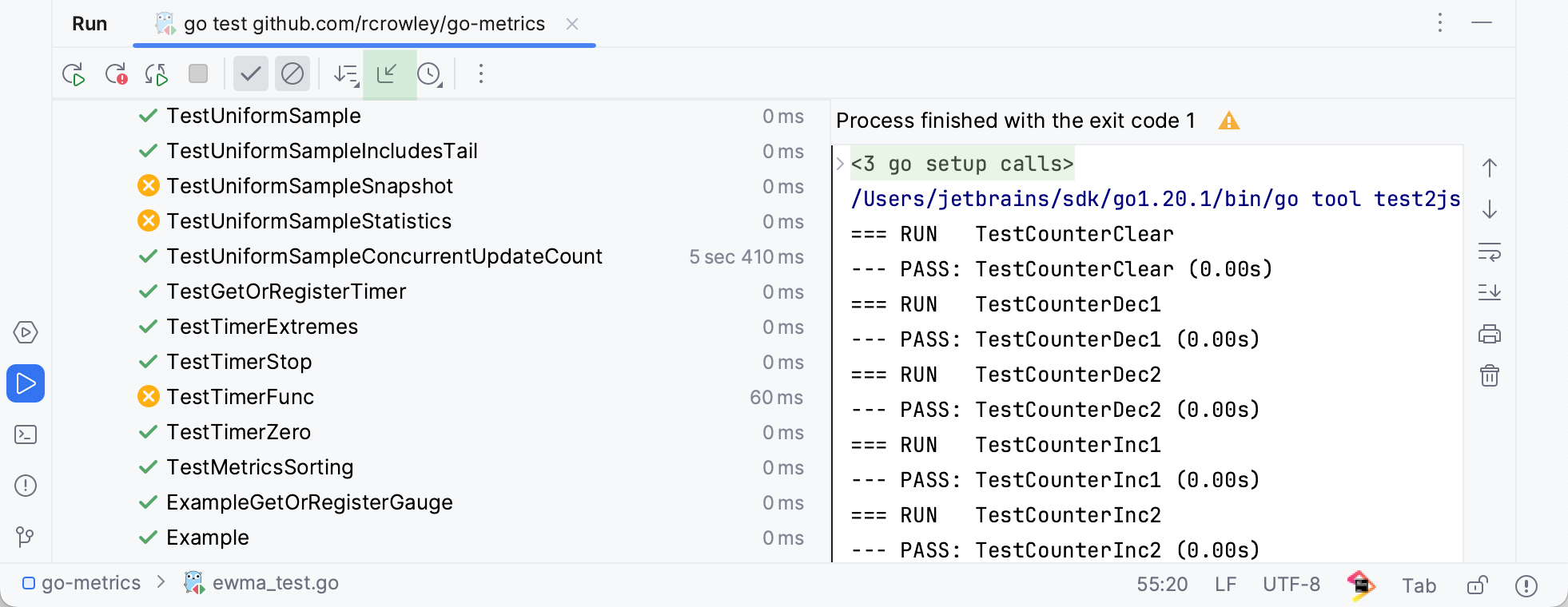Click the Rerun tests icon
This screenshot has width=1568, height=607.
pyautogui.click(x=74, y=74)
